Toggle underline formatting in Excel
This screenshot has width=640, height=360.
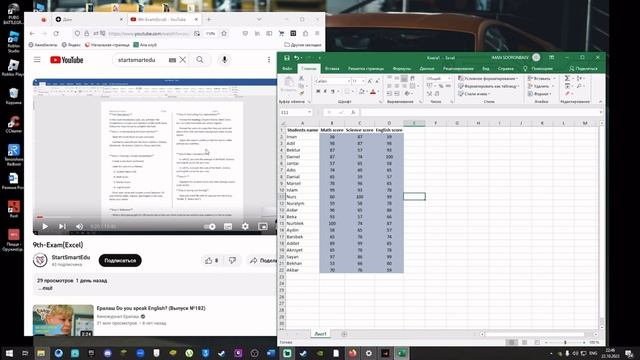click(x=333, y=91)
